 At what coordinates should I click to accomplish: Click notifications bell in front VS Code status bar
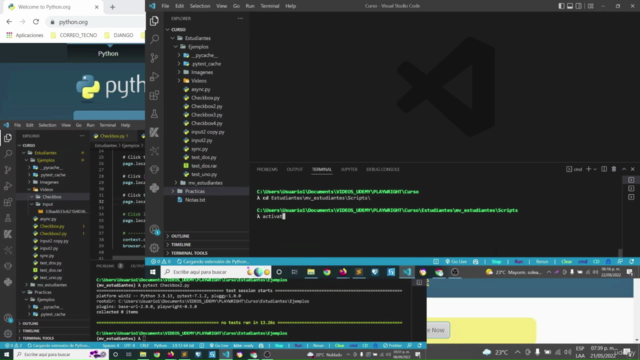coord(632,262)
